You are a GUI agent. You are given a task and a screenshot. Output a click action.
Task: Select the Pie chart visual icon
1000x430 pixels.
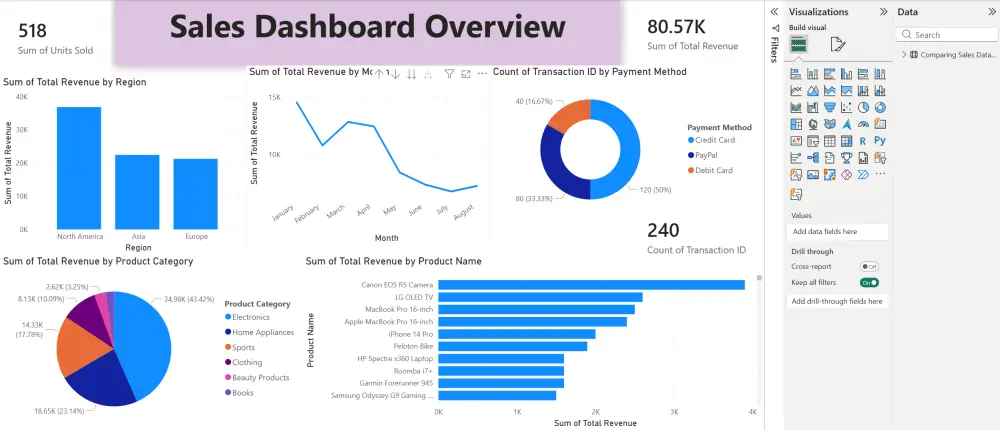click(x=864, y=107)
